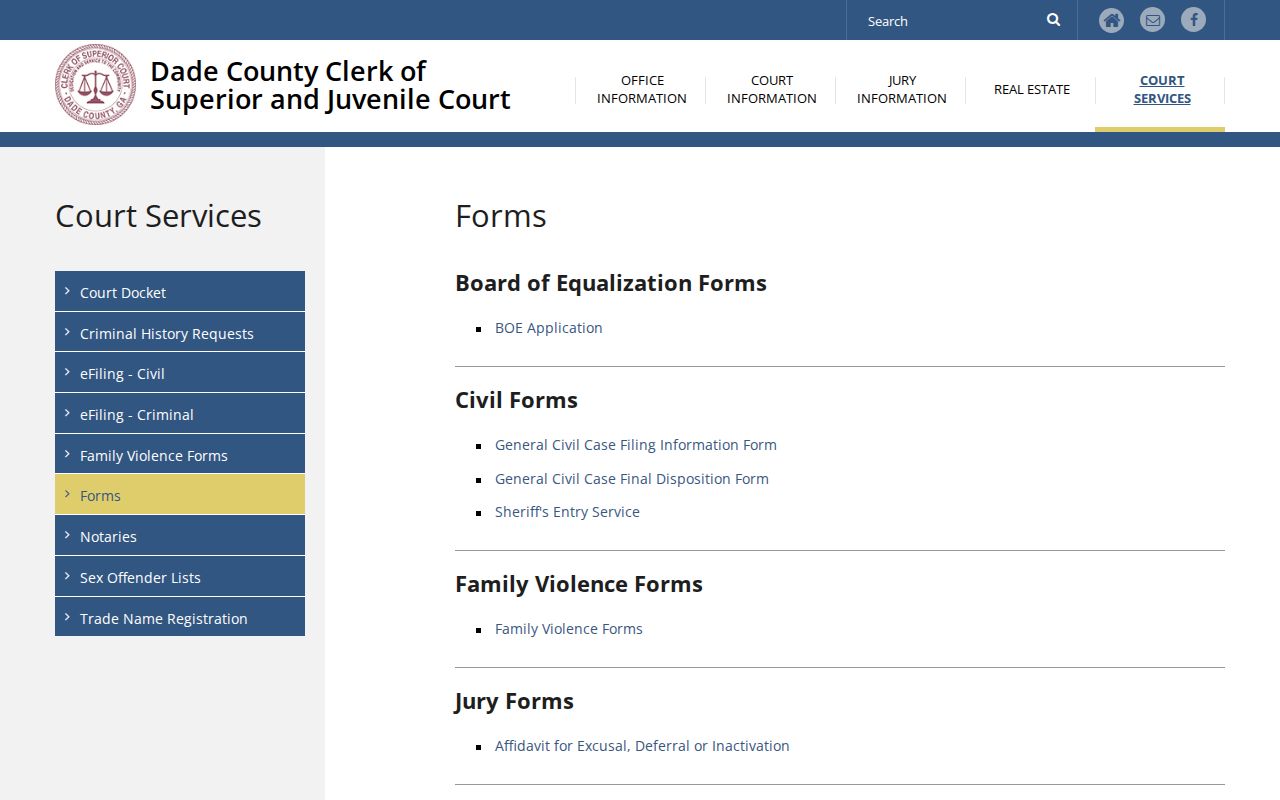1280x800 pixels.
Task: Open Sex Offender Lists sidebar item
Action: point(180,577)
